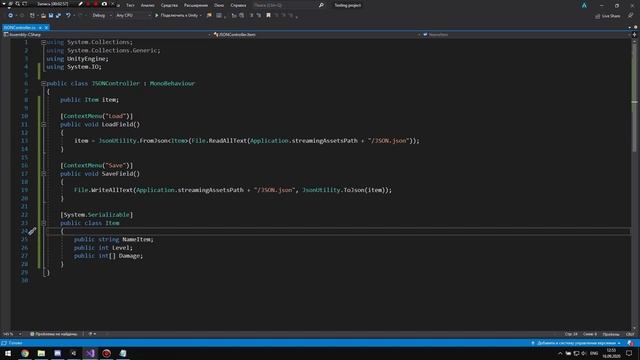Viewport: 640px width, 360px height.
Task: Collapse the JSONController class on line 6
Action: coord(43,83)
